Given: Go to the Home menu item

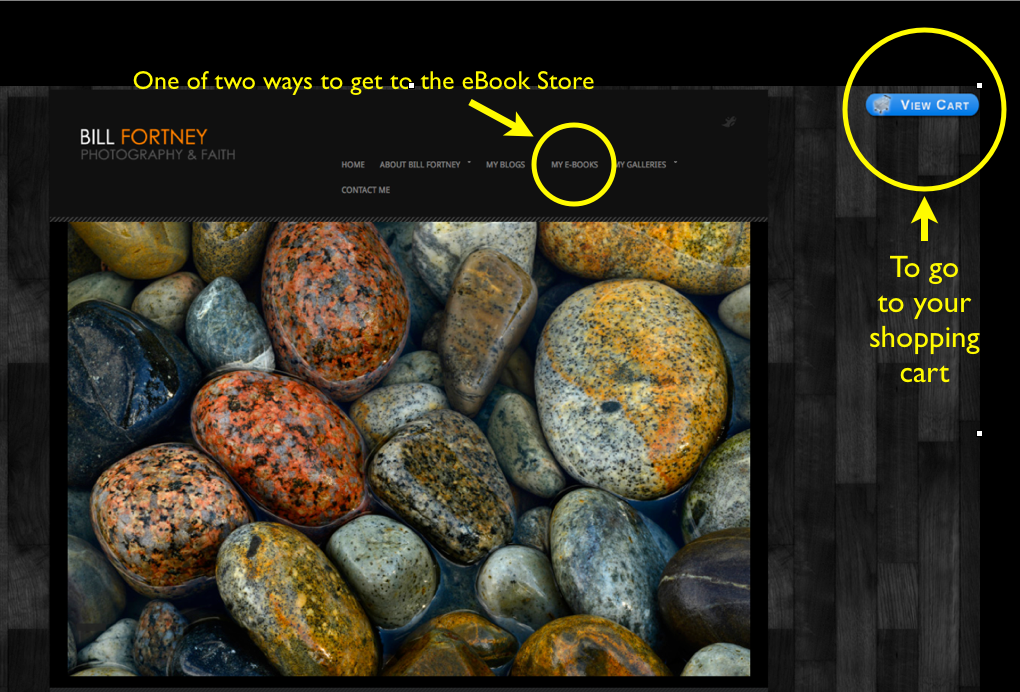Looking at the screenshot, I should 353,165.
